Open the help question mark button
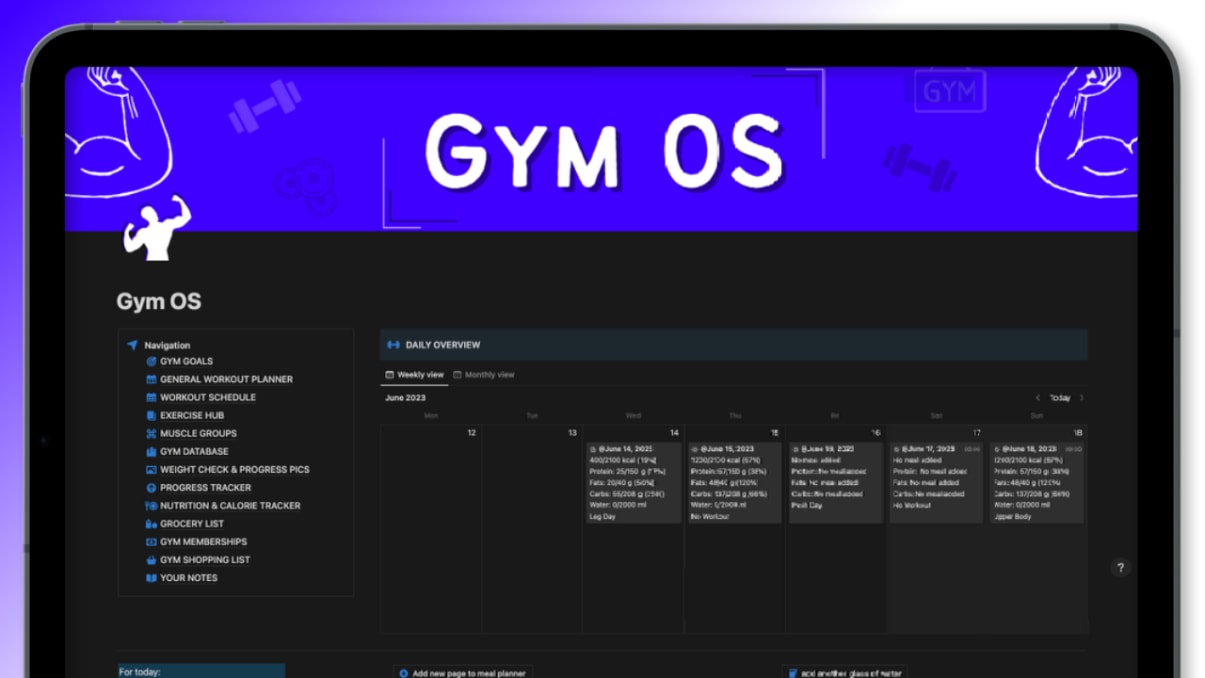 [1121, 567]
